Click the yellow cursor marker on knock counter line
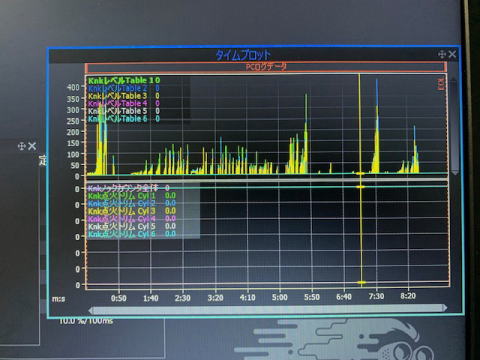The image size is (480, 360). pos(360,187)
